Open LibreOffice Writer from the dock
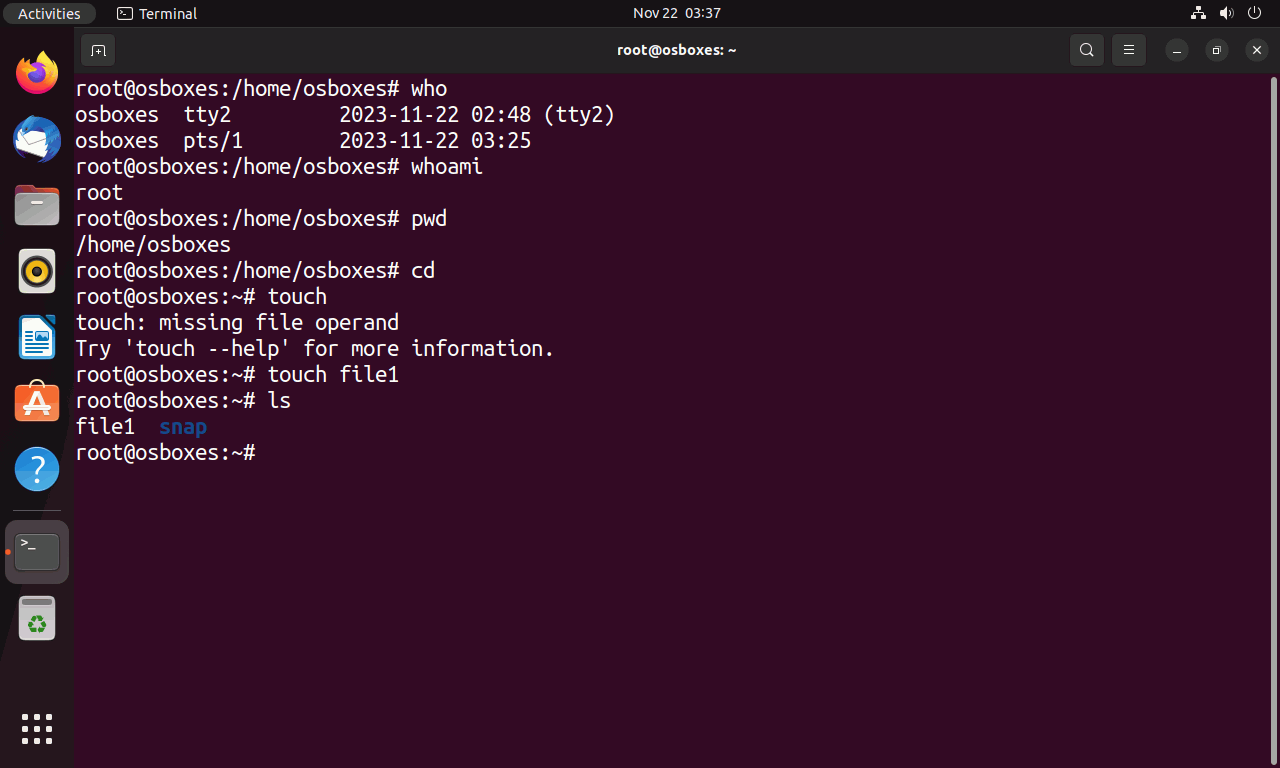 [x=37, y=337]
